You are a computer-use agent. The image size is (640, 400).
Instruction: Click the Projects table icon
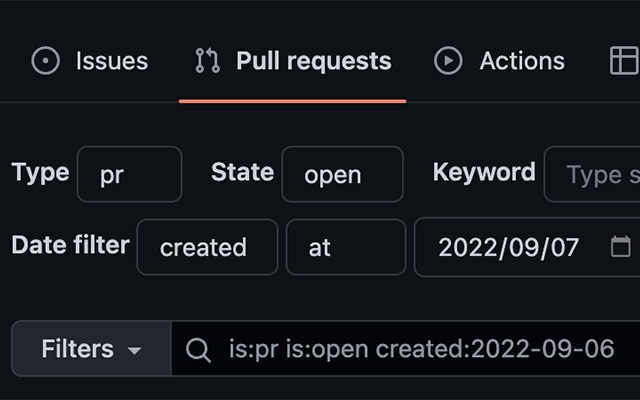pyautogui.click(x=622, y=61)
